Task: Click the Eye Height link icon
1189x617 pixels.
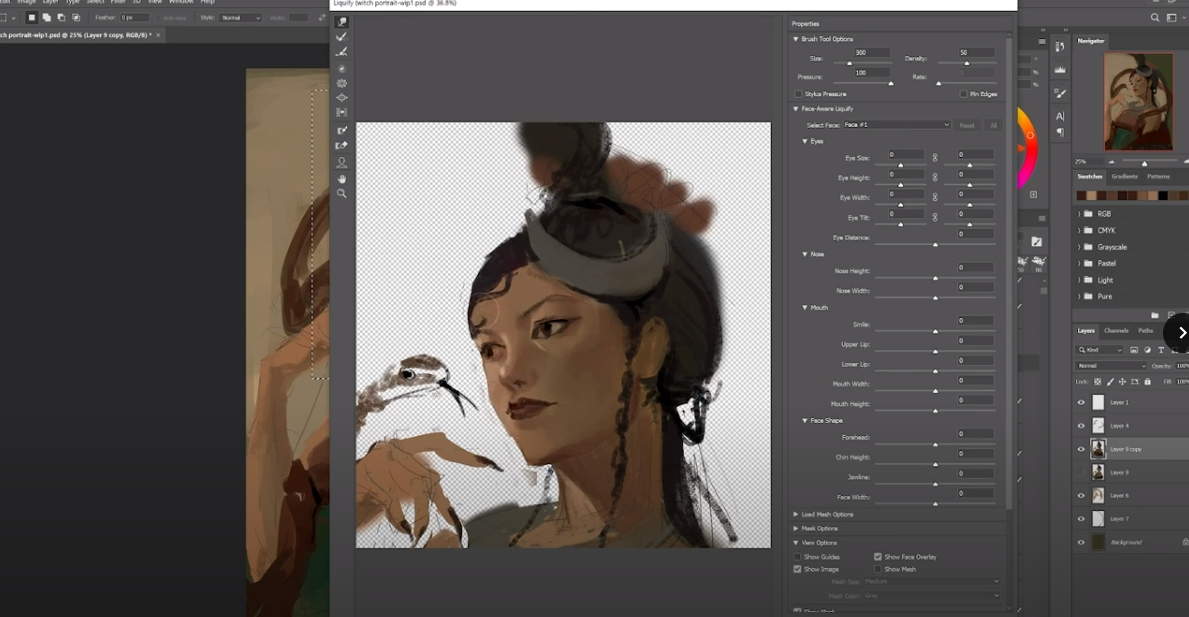Action: coord(935,177)
